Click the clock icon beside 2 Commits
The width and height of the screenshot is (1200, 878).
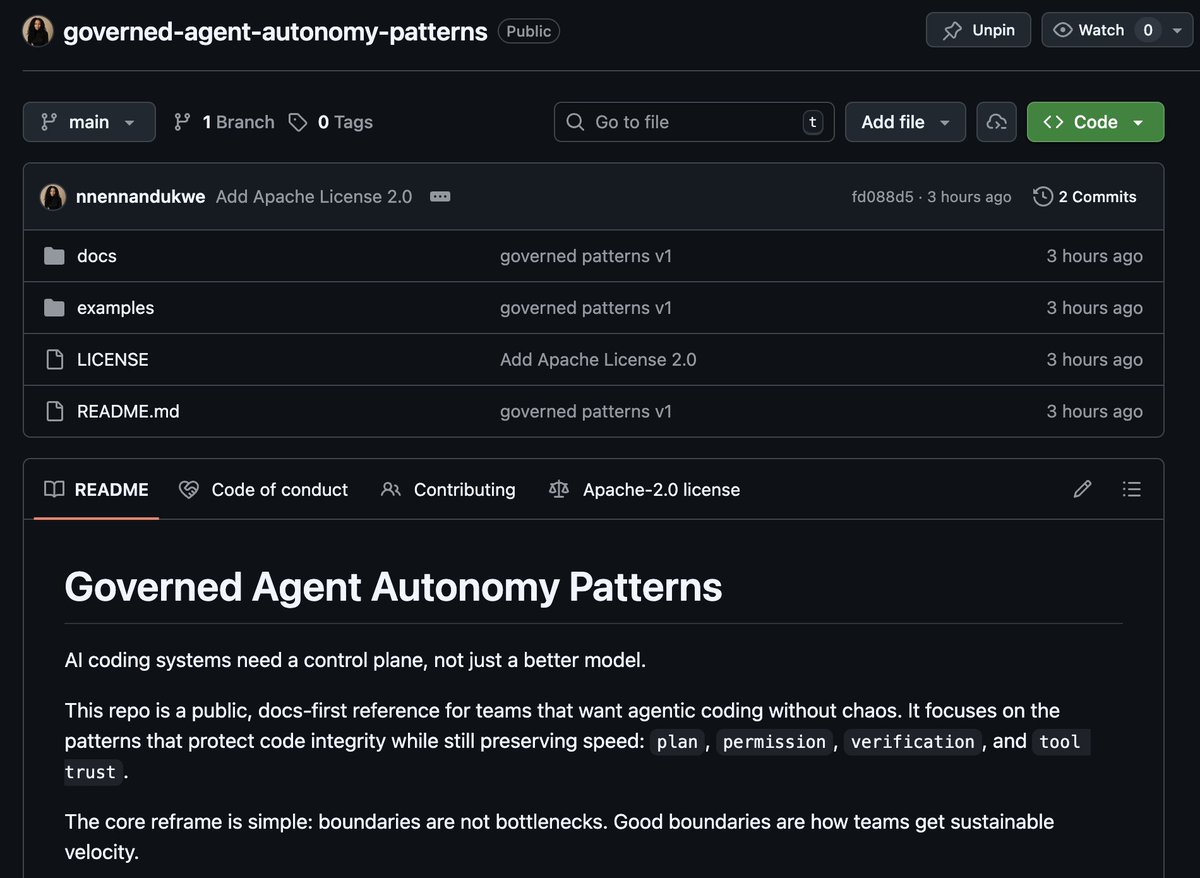[1043, 197]
